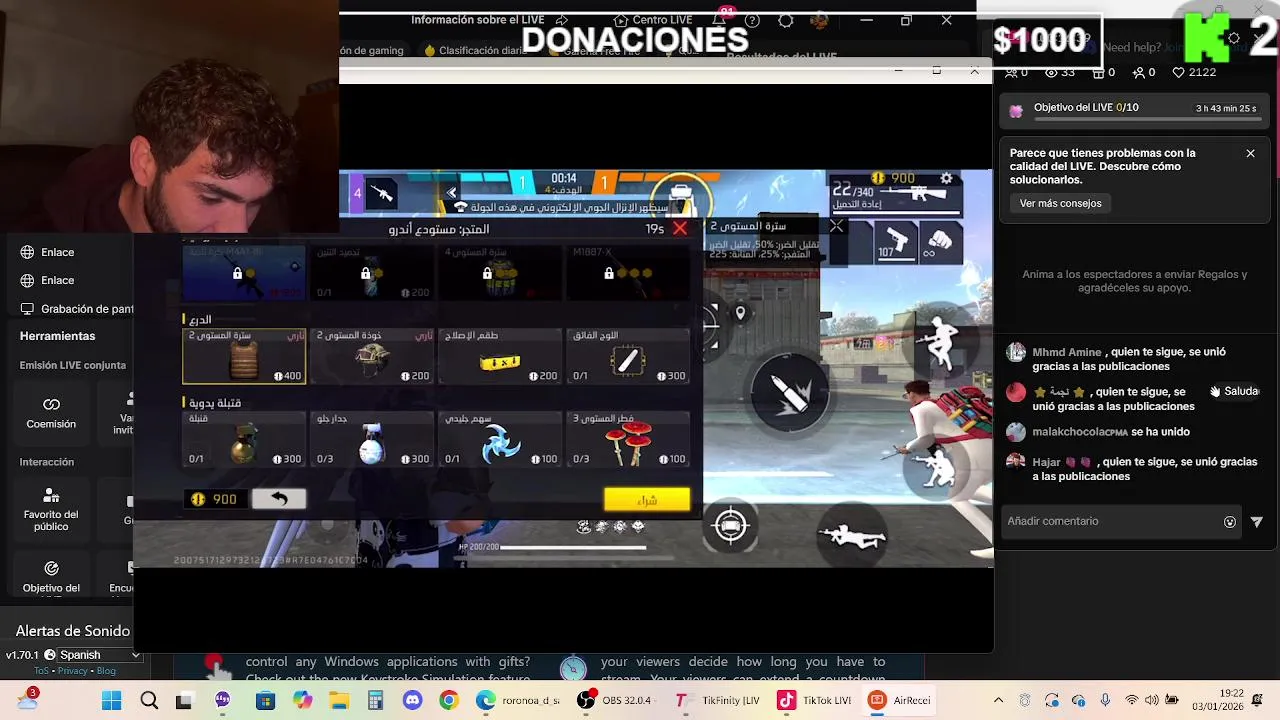Screen dimensions: 1280x720
Task: Open Objetivo del LIVE interaction tool
Action: [x=51, y=578]
